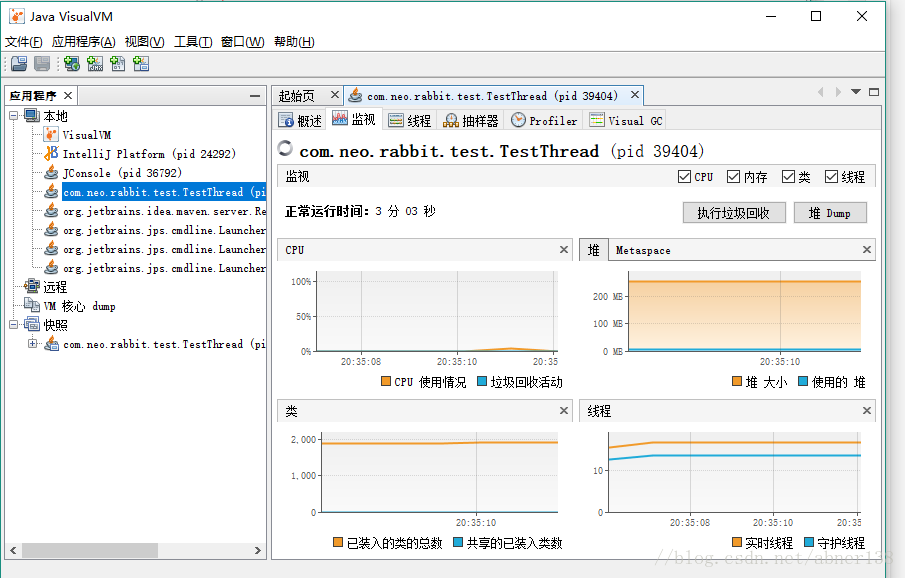Toggle the 类 checkbox
Viewport: 905px width, 578px height.
pos(788,177)
